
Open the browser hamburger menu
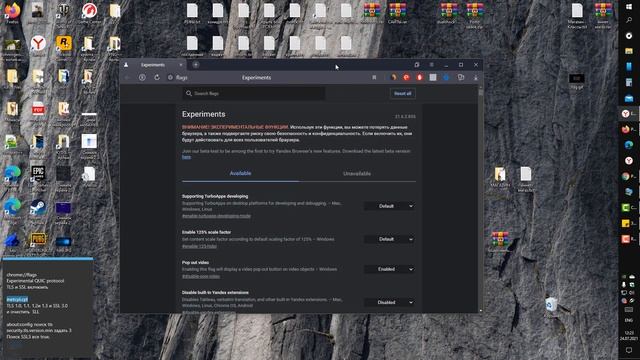click(x=431, y=64)
